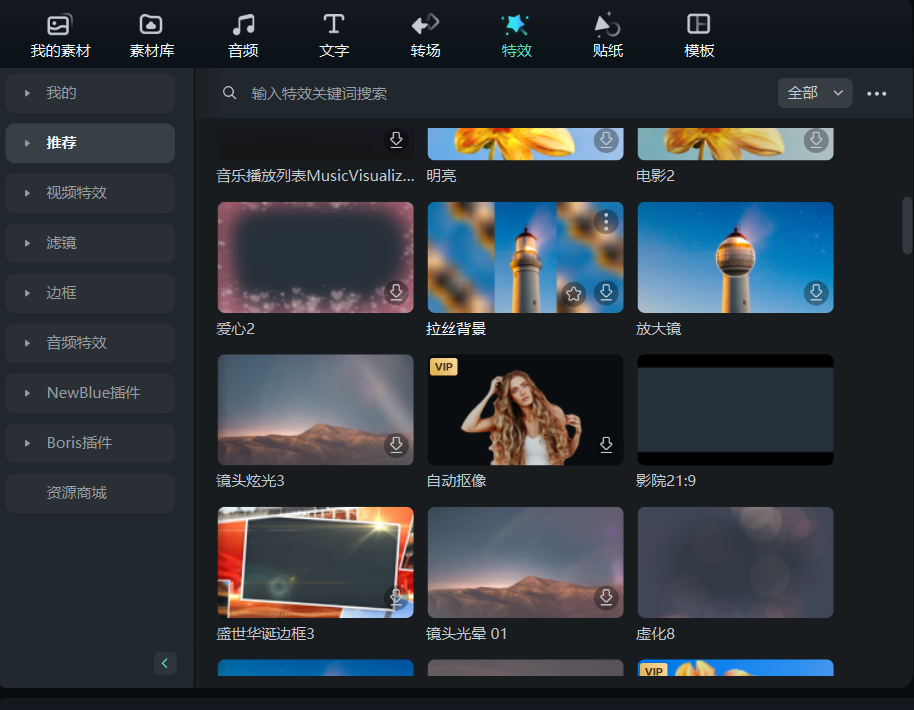Download the 镜头光晕 01 effect

pos(606,598)
